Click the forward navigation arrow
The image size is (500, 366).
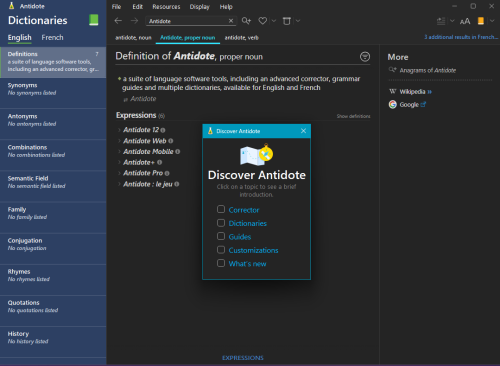tap(134, 21)
